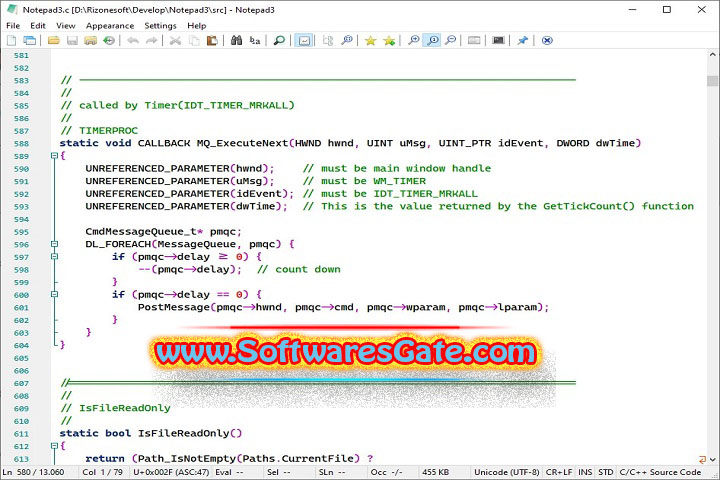Open the Help menu

pos(197,26)
